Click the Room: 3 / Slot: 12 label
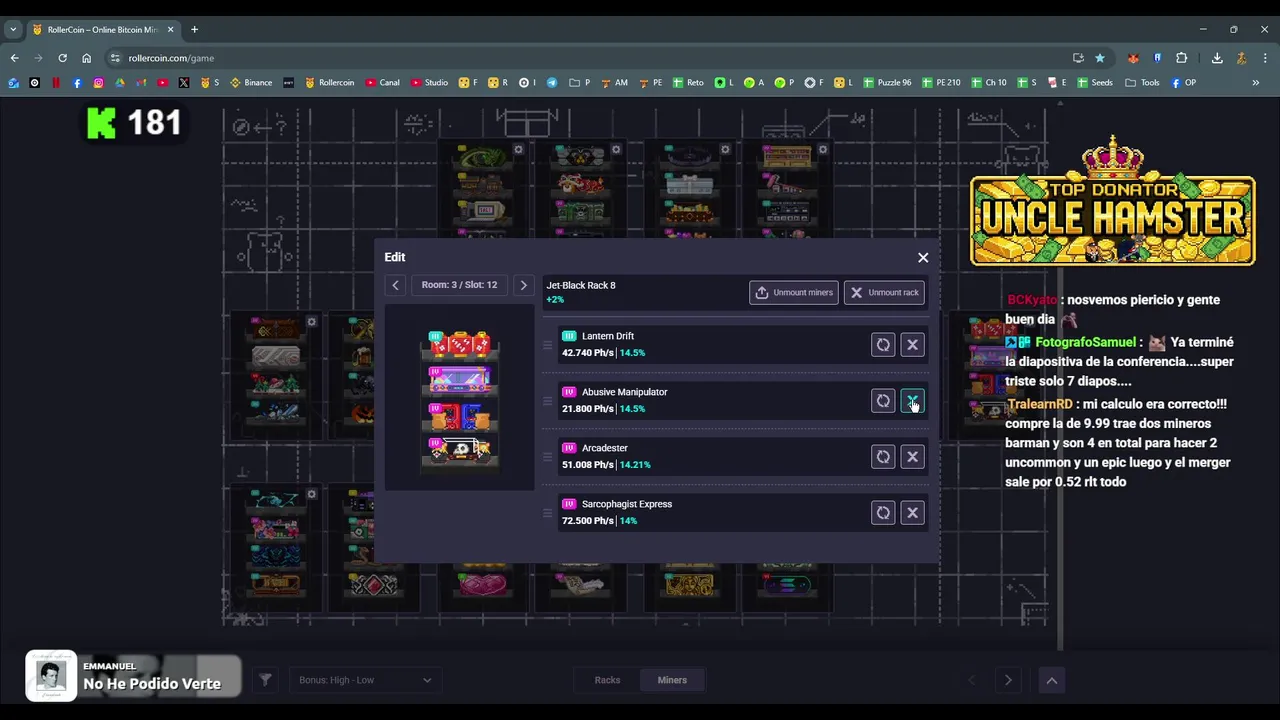Viewport: 1280px width, 720px height. (x=459, y=285)
